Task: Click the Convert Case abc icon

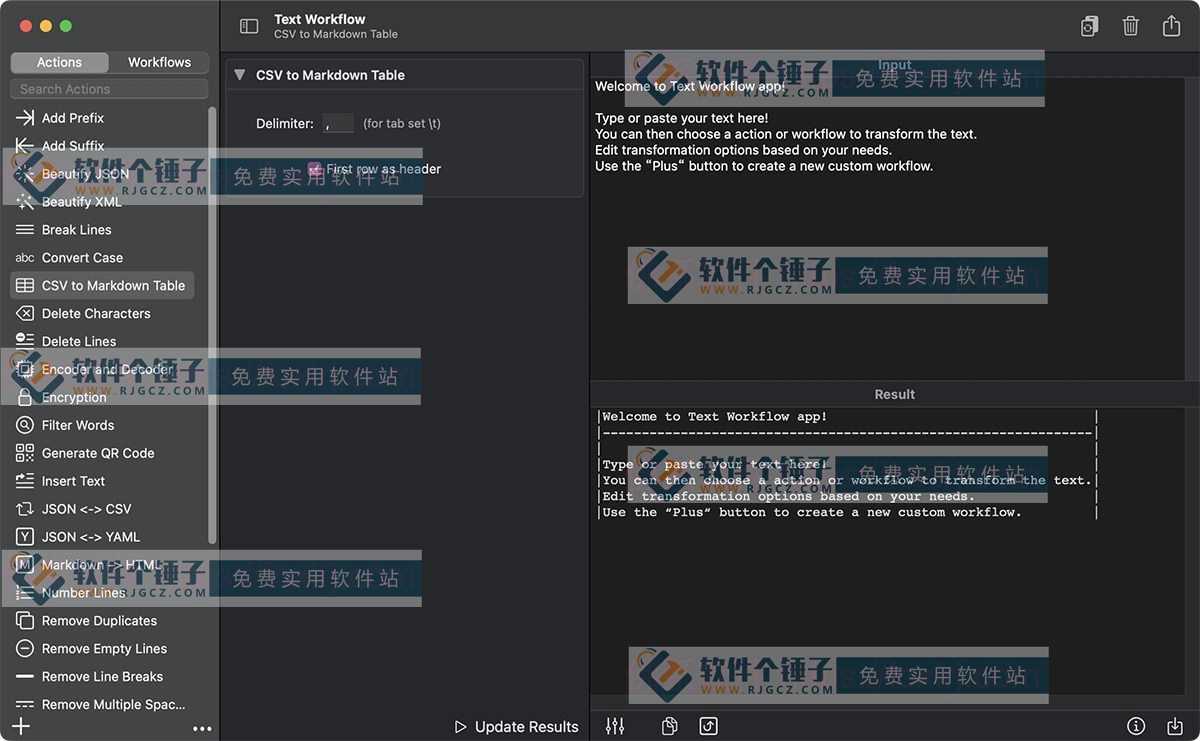Action: click(x=25, y=258)
